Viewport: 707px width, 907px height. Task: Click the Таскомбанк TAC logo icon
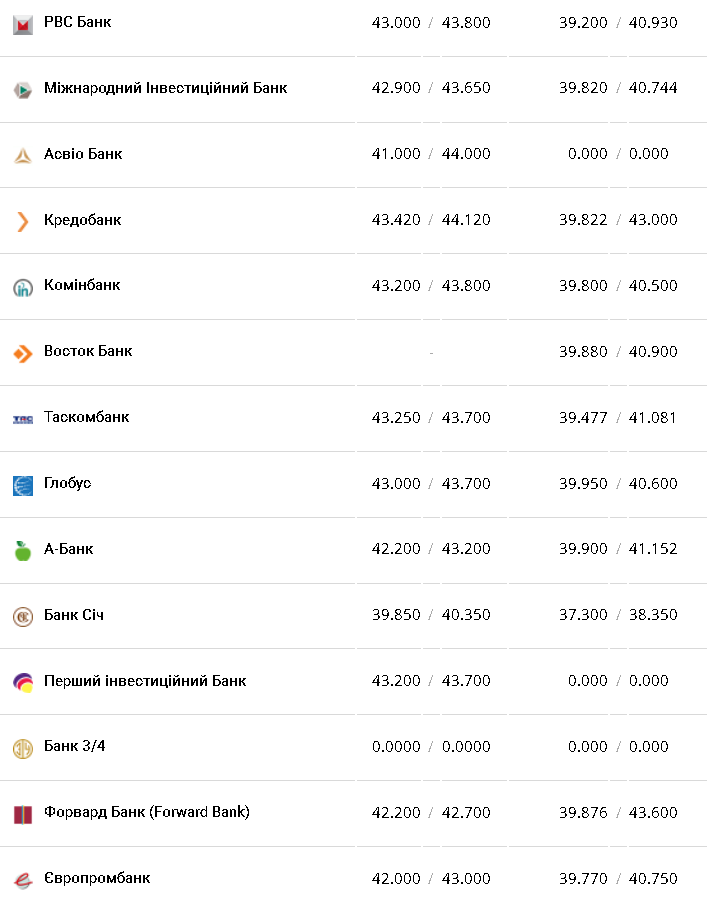pyautogui.click(x=23, y=419)
